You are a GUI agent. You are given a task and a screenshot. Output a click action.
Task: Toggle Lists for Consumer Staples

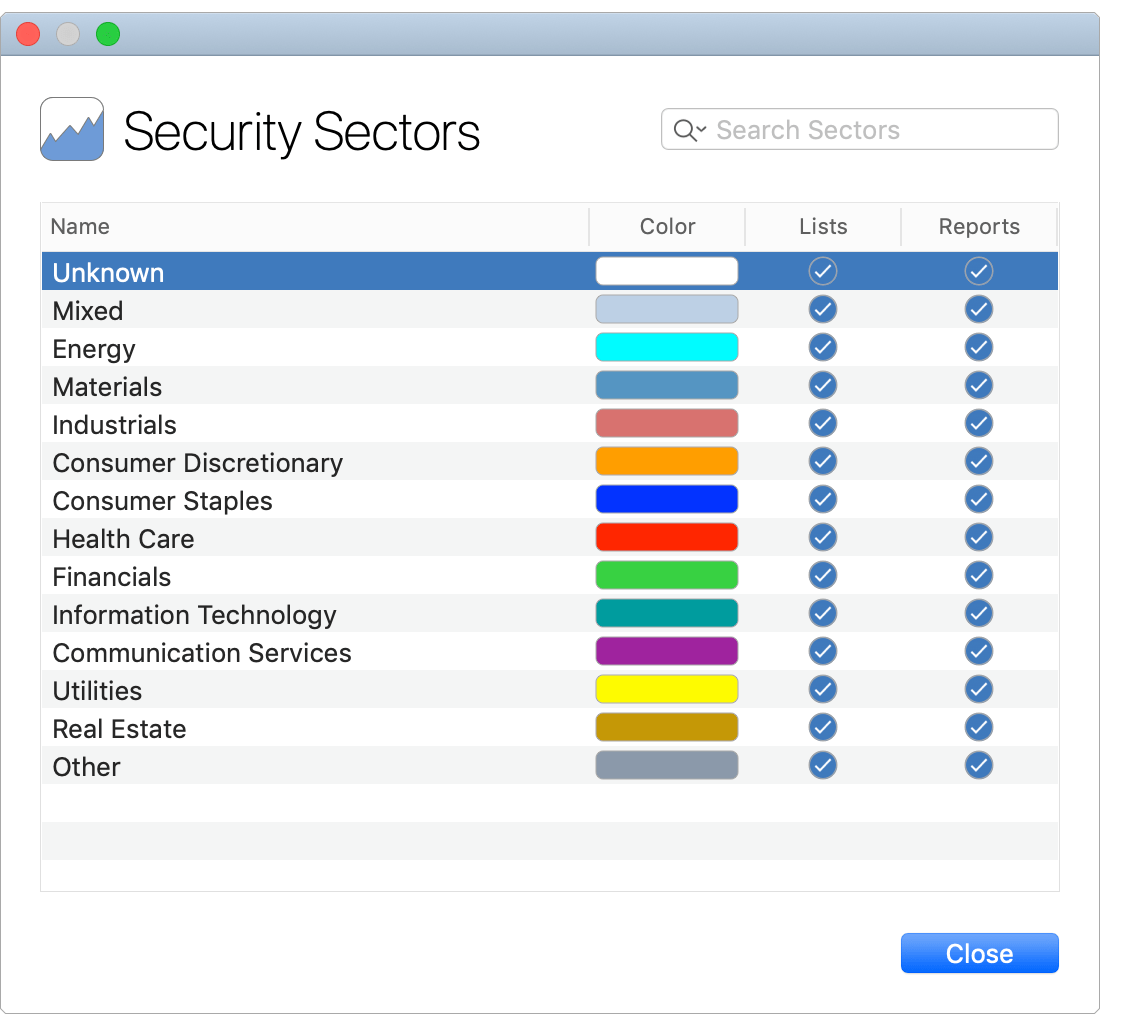click(822, 499)
